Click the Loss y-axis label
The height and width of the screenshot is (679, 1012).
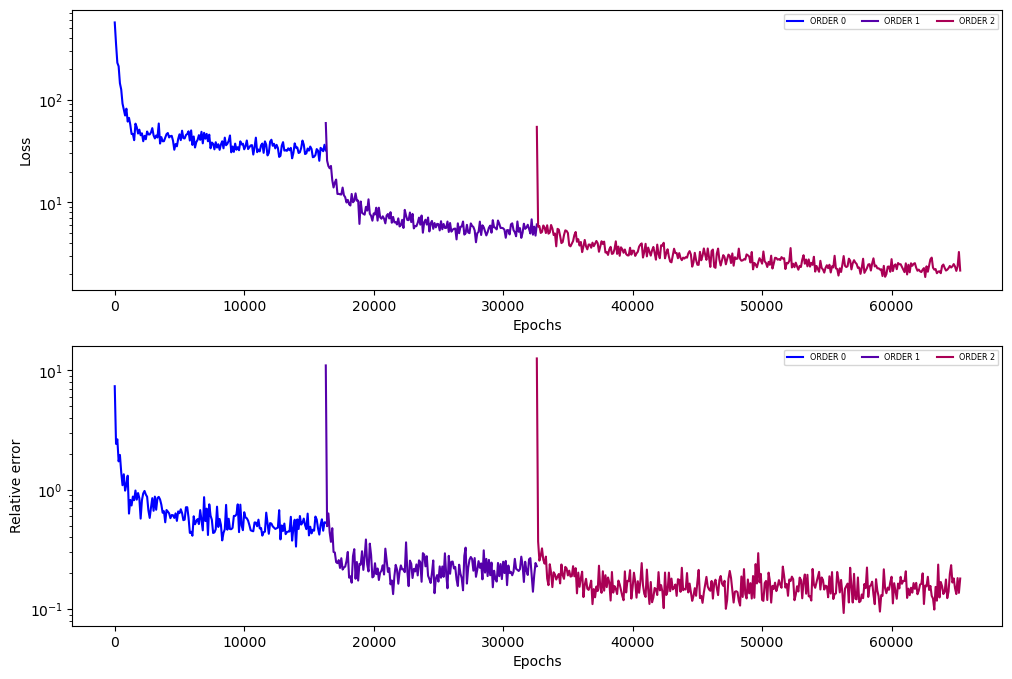click(x=25, y=152)
